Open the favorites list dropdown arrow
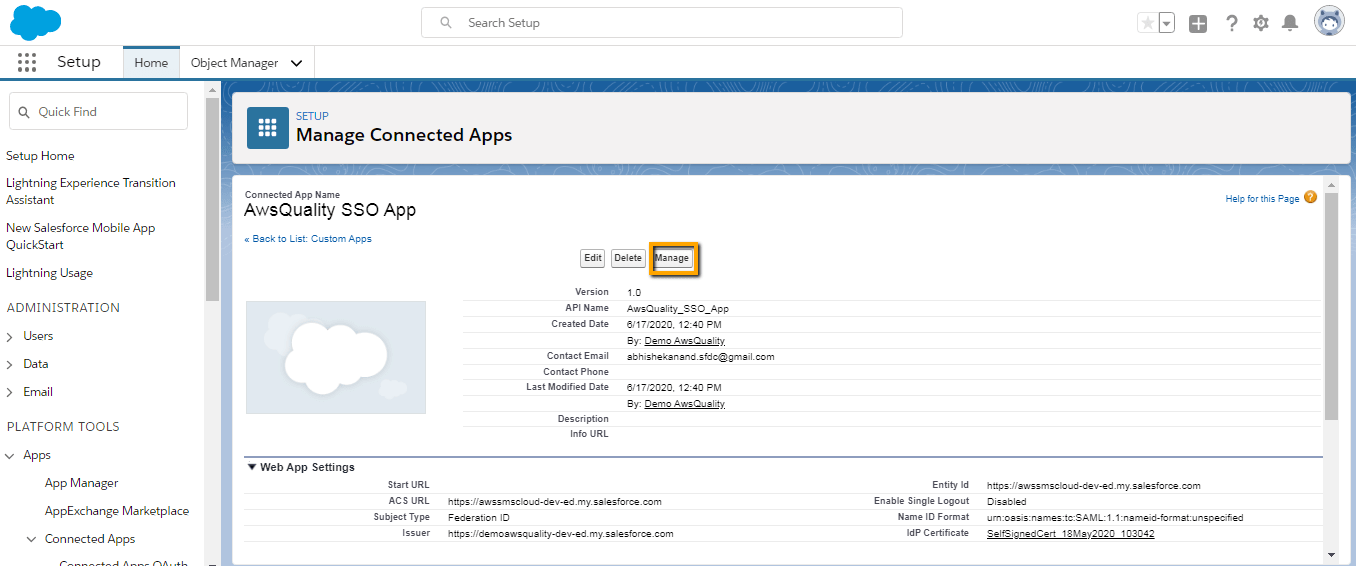 (1166, 23)
